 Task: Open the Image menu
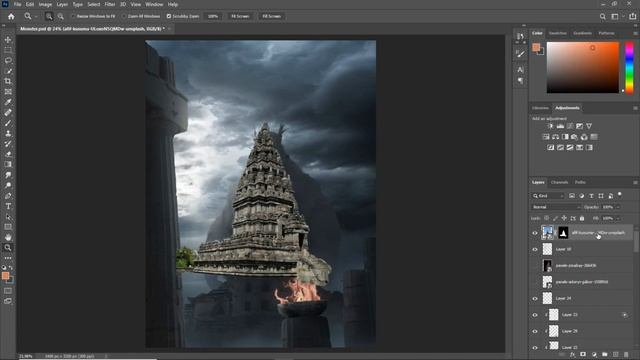(x=45, y=4)
